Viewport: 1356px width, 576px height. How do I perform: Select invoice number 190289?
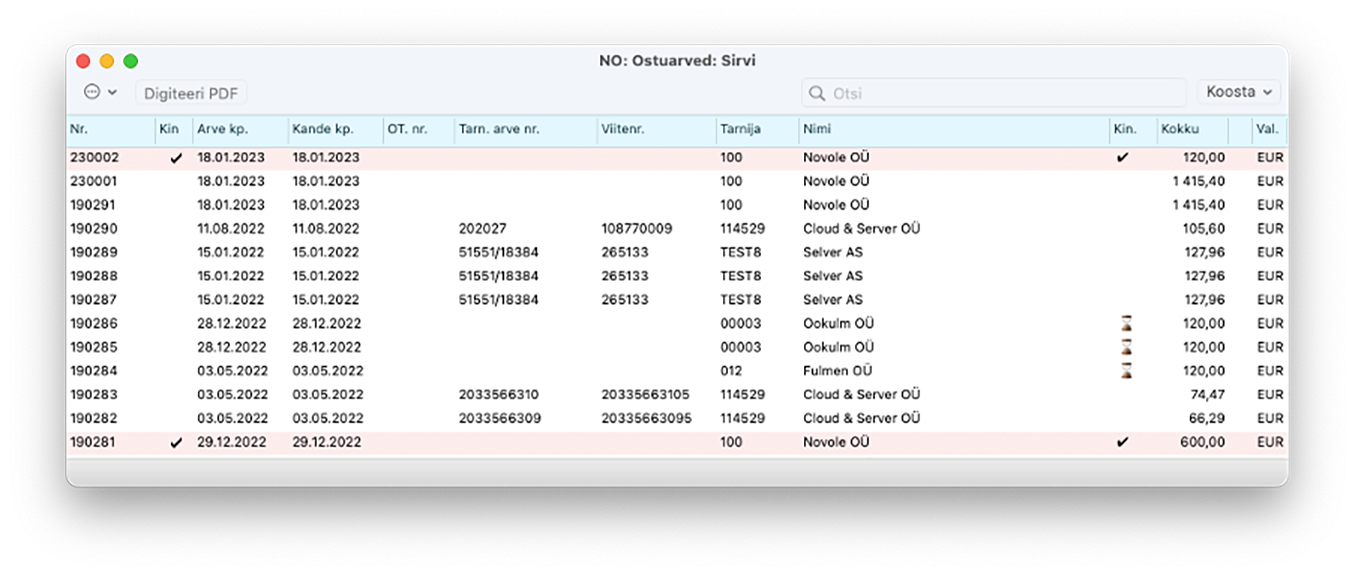94,252
